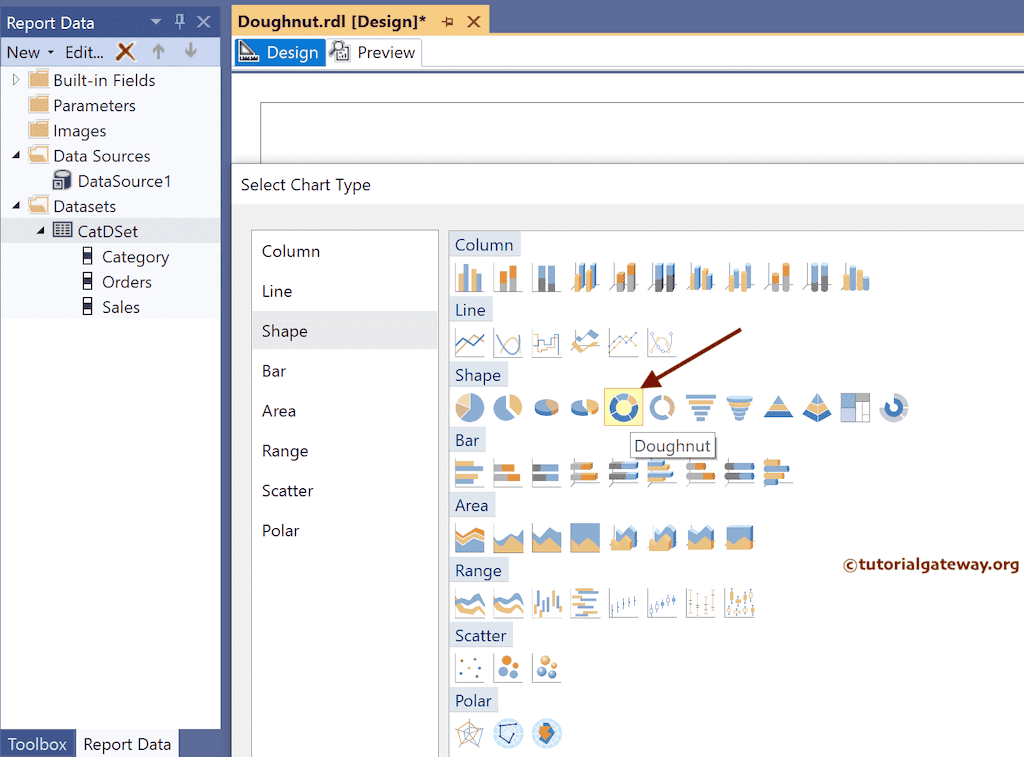This screenshot has height=757, width=1024.
Task: Pick the Exploded pie chart icon
Action: click(508, 408)
